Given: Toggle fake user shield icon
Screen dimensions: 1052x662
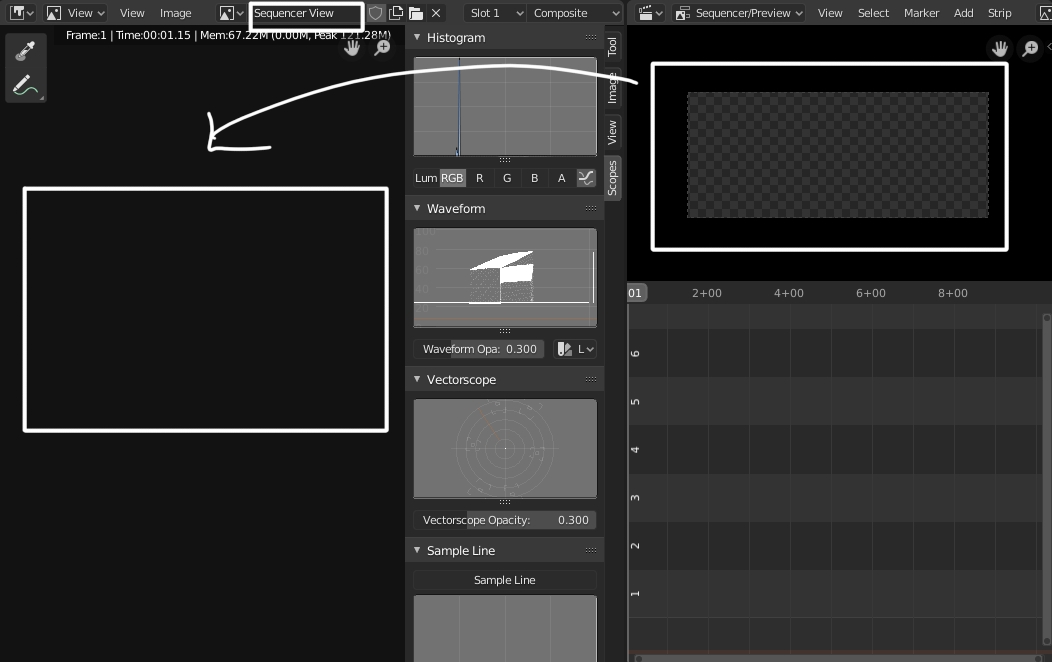Looking at the screenshot, I should pos(375,13).
